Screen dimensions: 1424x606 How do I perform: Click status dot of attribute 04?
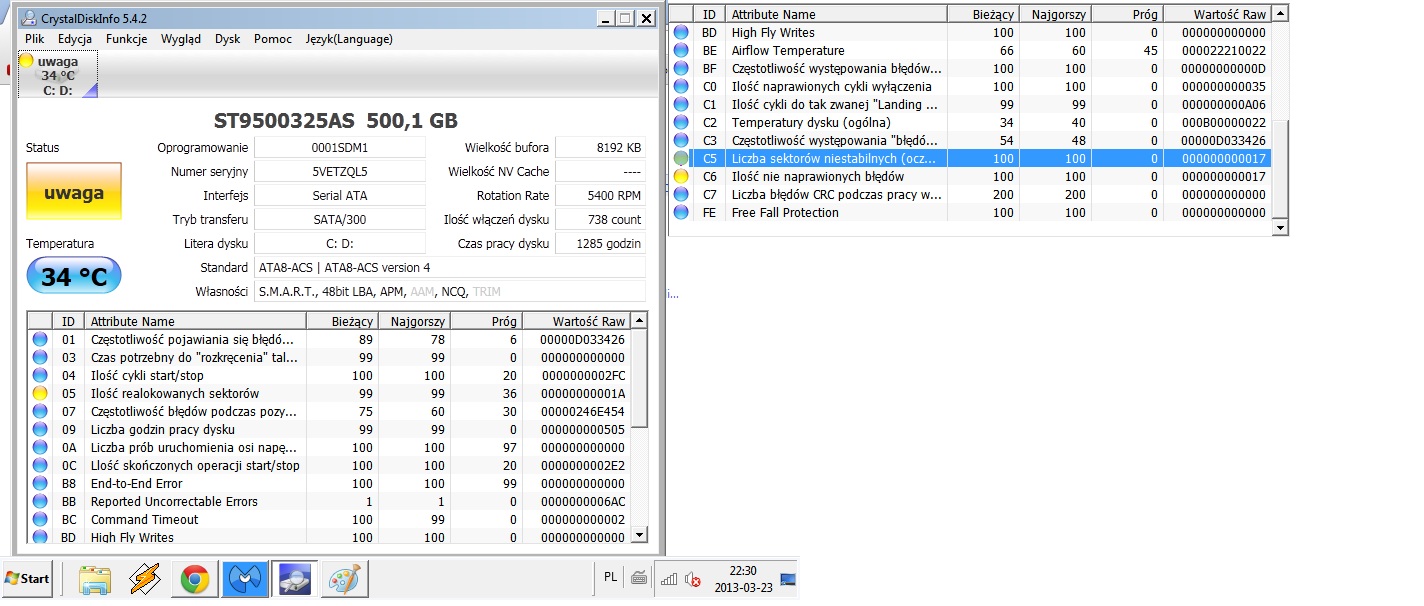coord(40,375)
